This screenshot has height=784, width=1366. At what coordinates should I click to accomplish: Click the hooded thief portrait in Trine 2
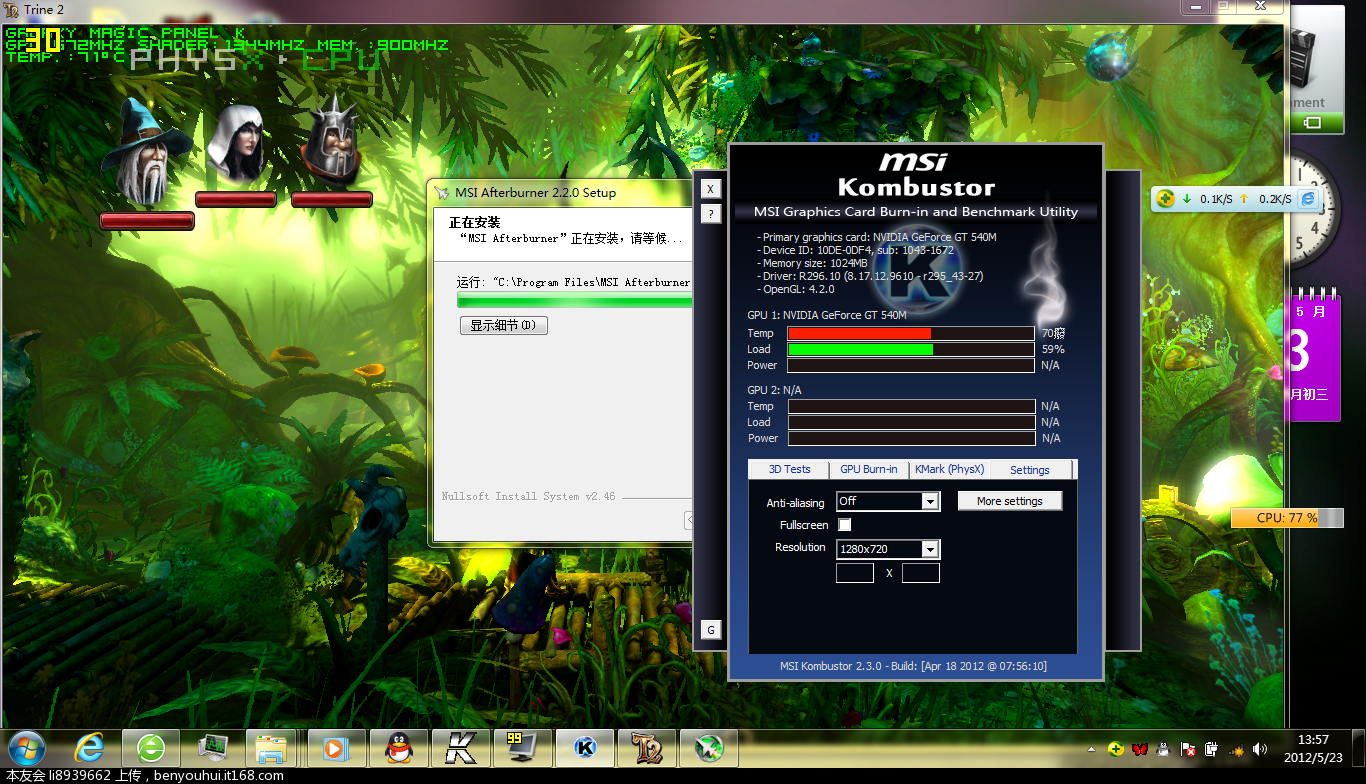(237, 142)
